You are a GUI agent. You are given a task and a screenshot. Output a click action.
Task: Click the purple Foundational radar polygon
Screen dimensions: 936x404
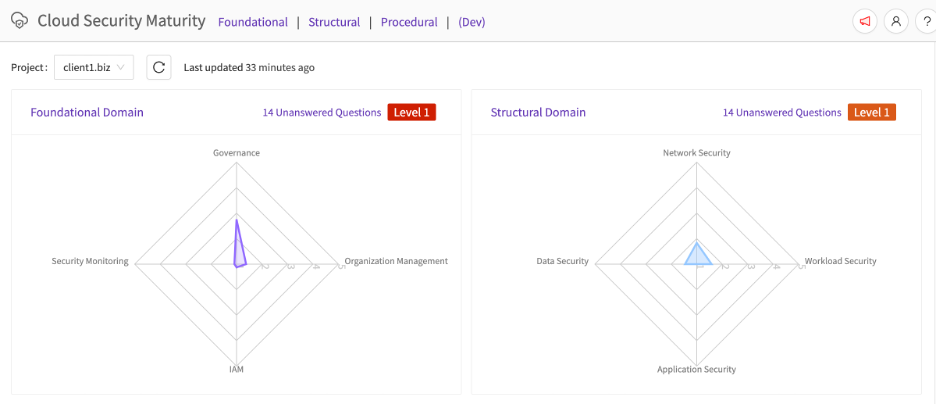[x=238, y=251]
